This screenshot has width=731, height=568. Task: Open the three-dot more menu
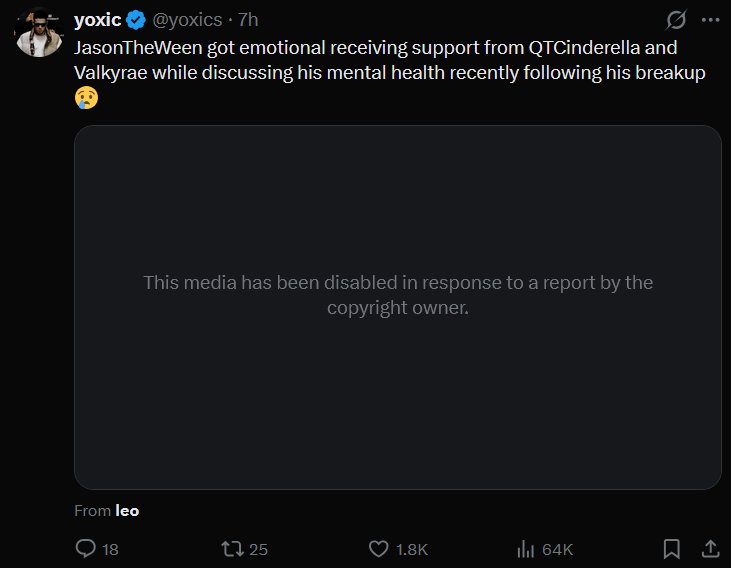pos(710,20)
